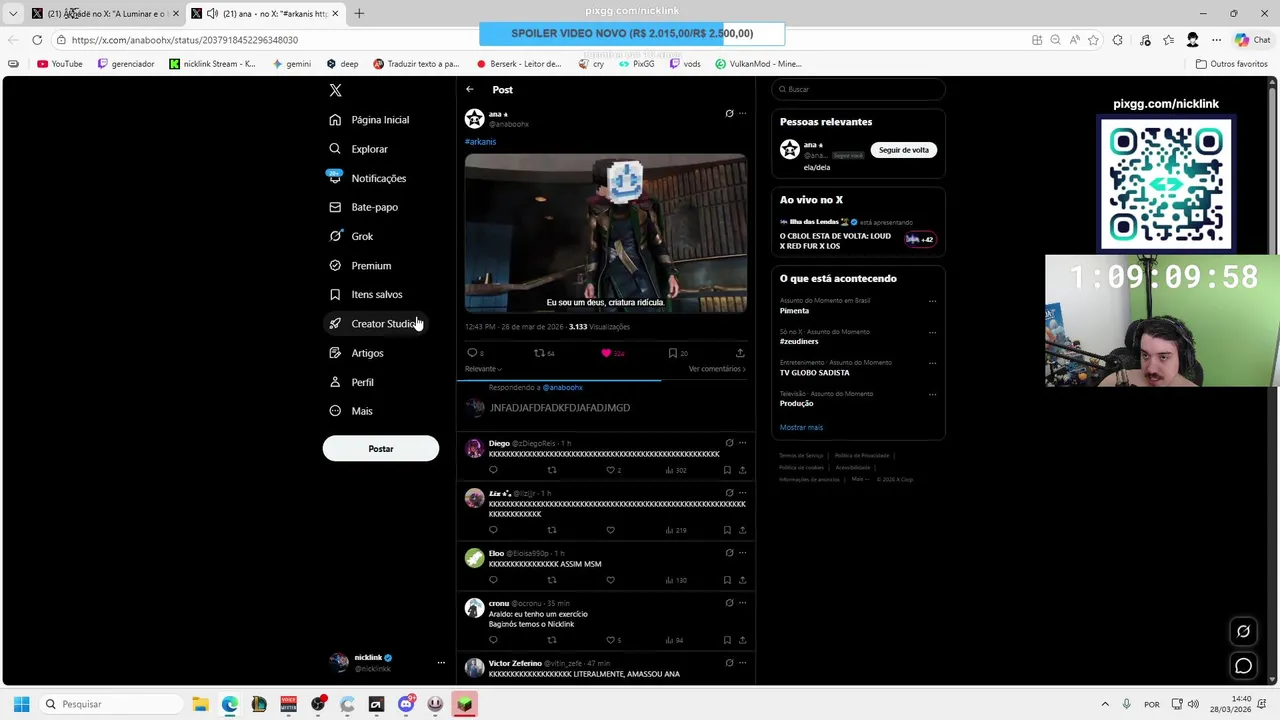Open more options on Diego's reply
The height and width of the screenshot is (720, 1280).
point(742,443)
